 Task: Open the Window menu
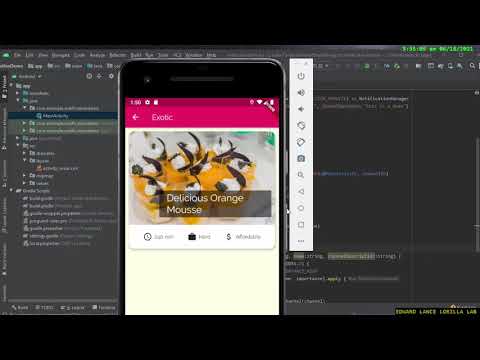193,55
